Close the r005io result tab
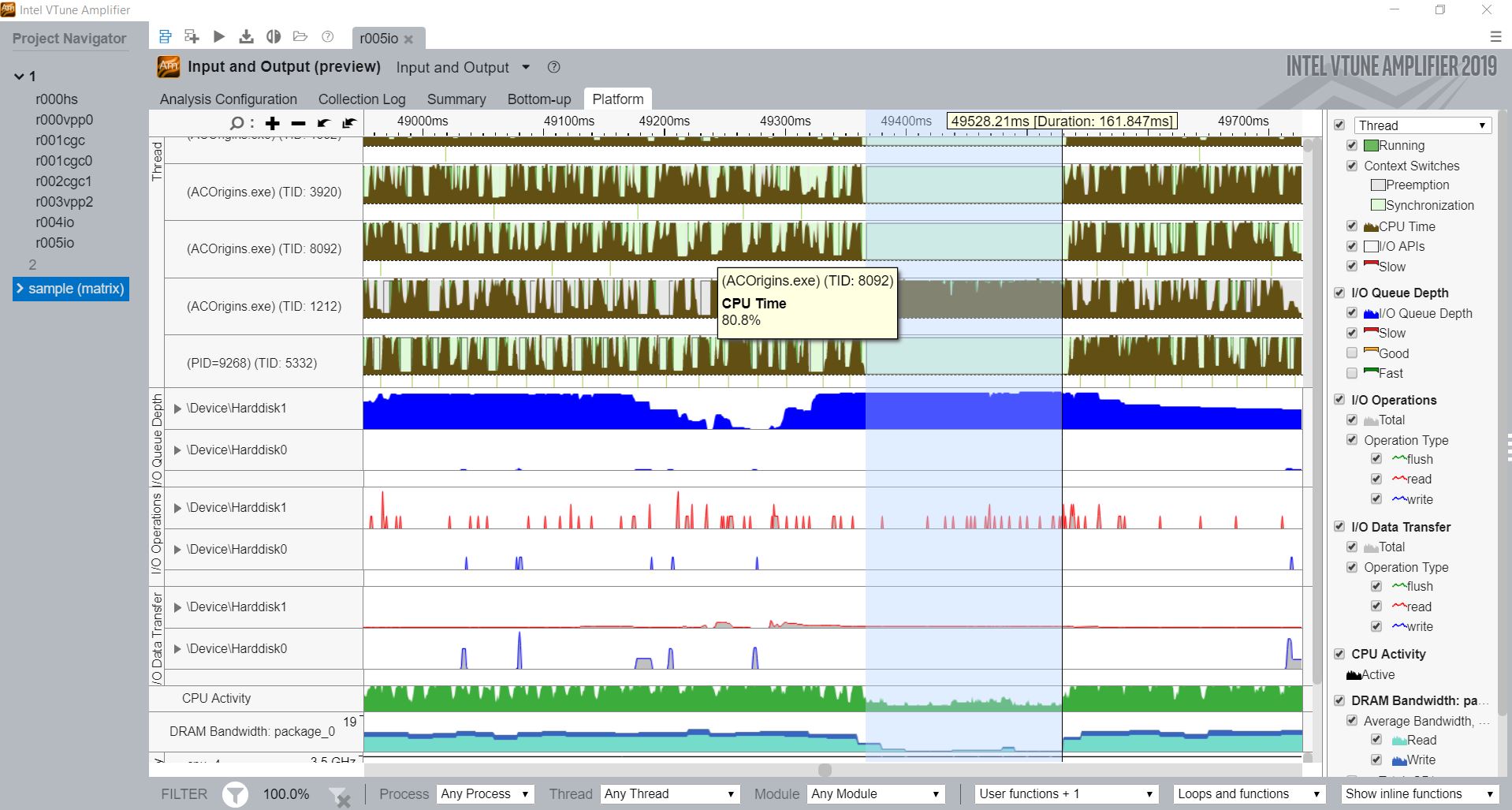Screen dimensions: 1512x810 click(408, 39)
